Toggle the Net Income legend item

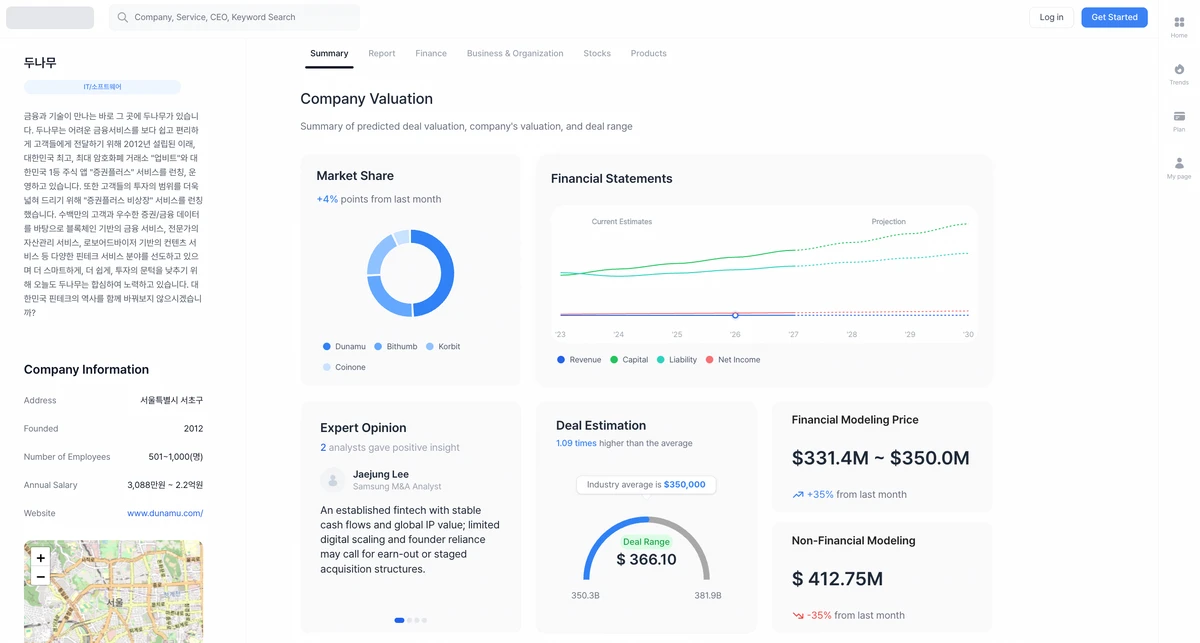click(732, 359)
